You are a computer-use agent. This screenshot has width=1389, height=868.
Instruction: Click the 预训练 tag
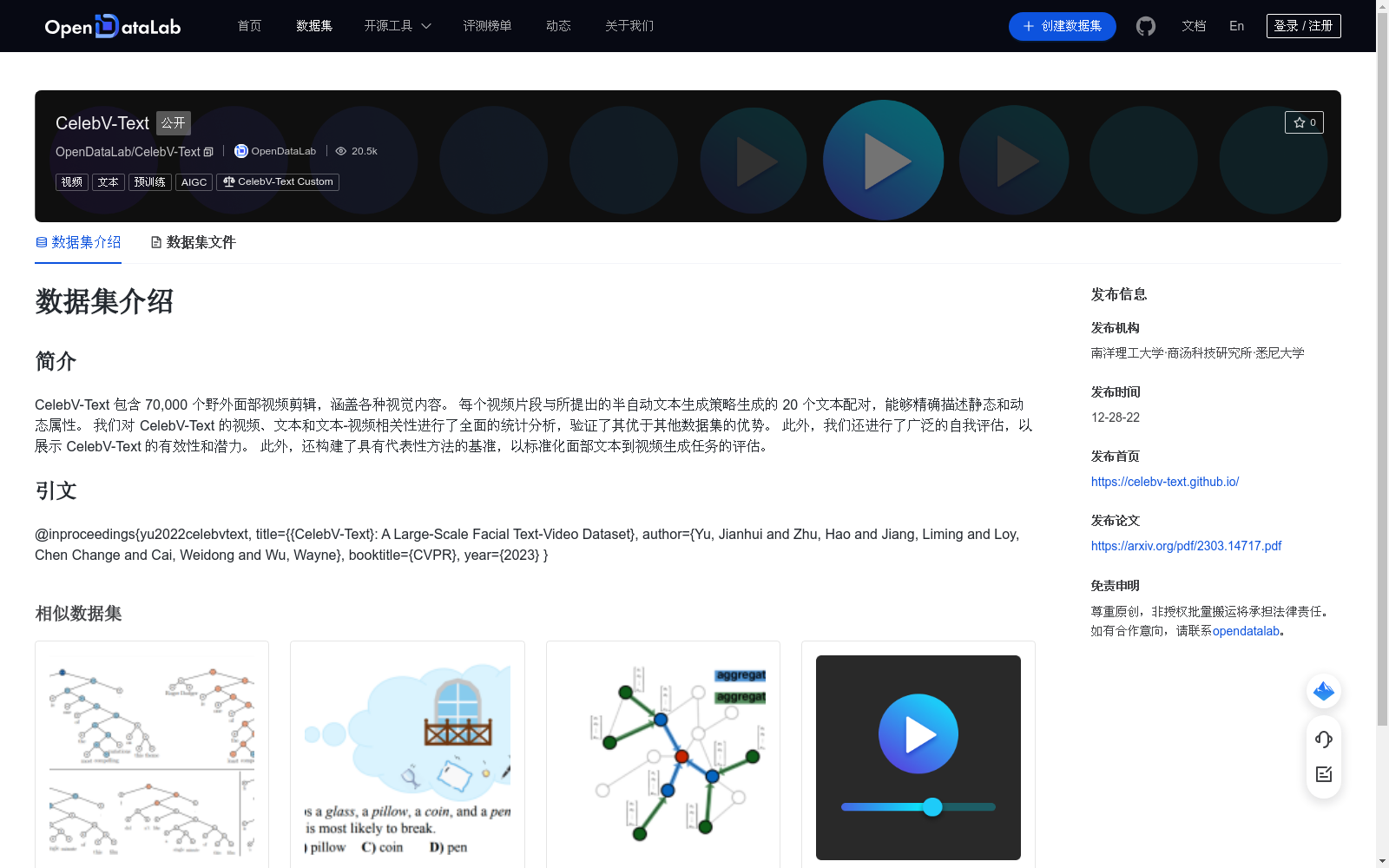(x=150, y=181)
